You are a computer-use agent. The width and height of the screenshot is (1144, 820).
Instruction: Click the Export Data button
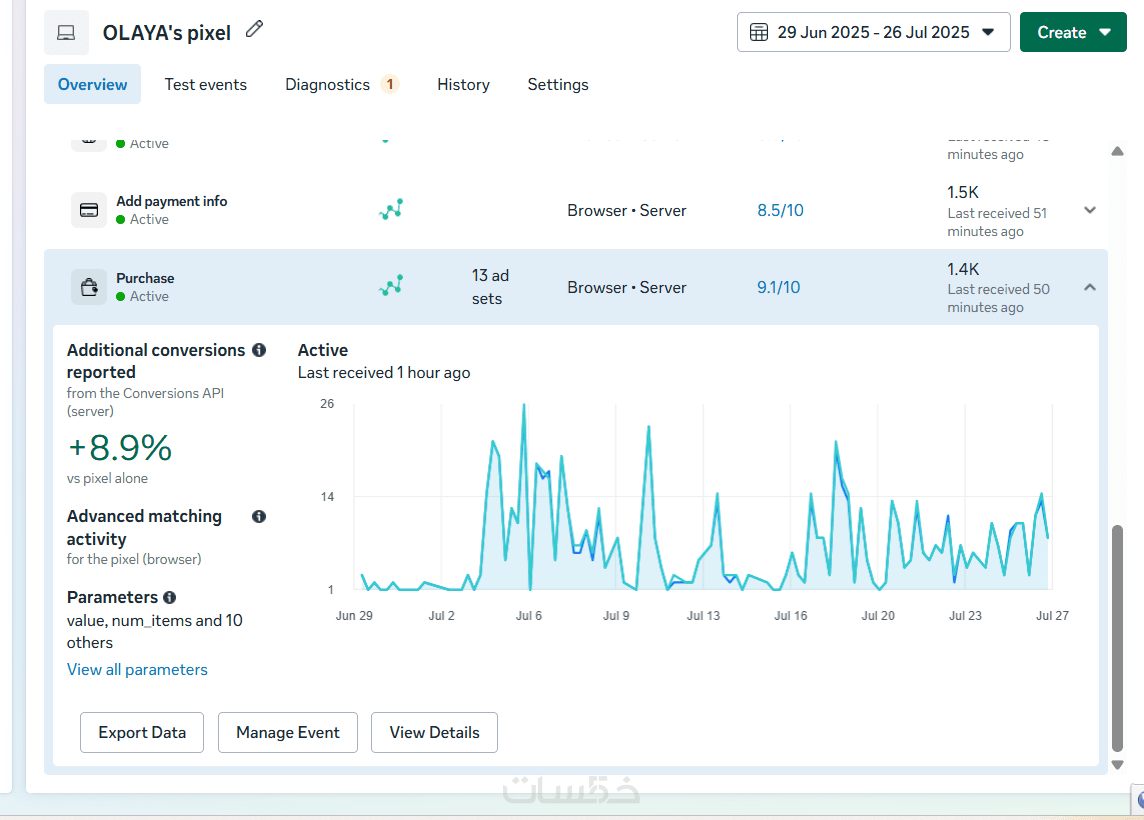point(142,732)
